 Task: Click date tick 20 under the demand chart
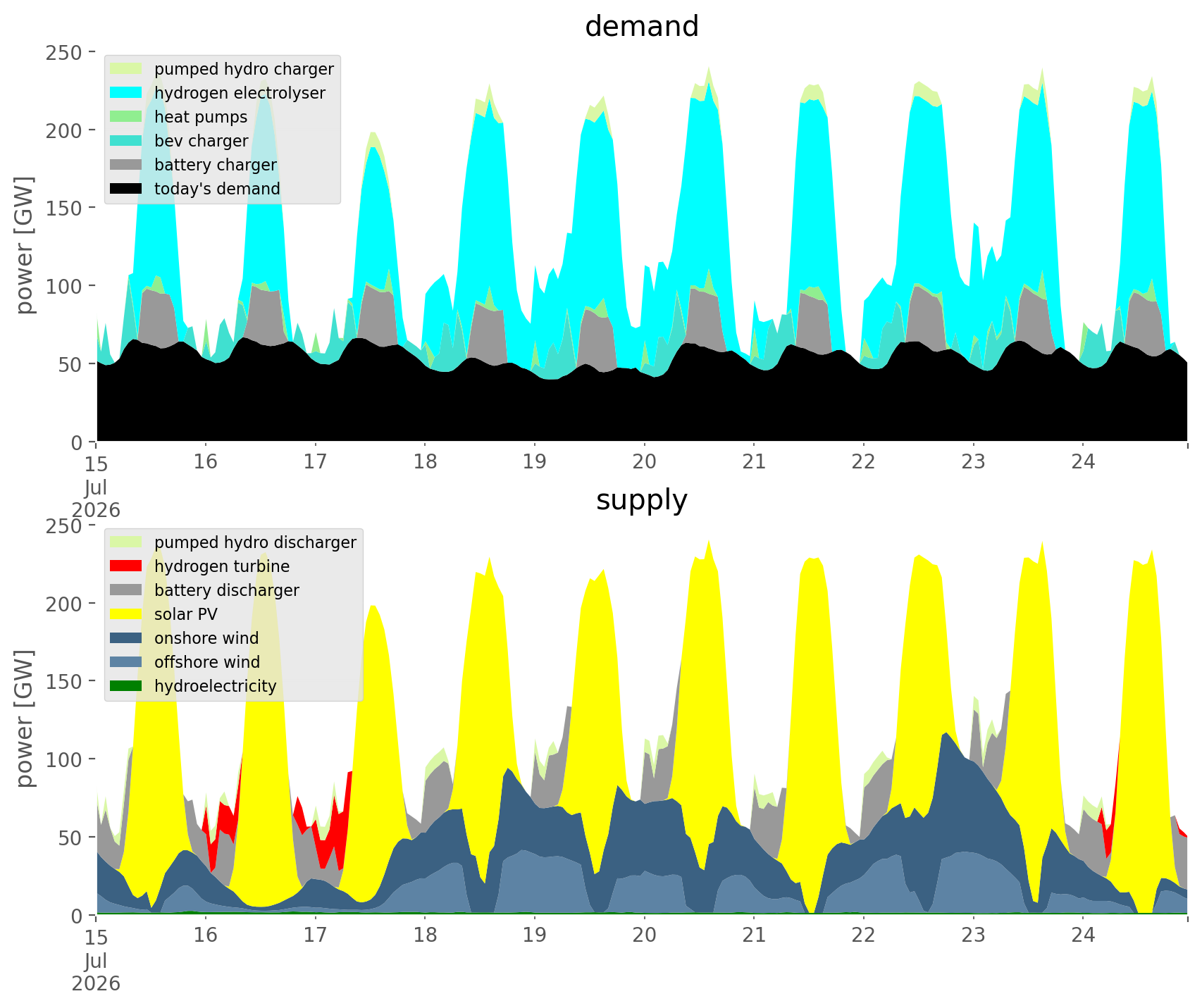(x=644, y=462)
